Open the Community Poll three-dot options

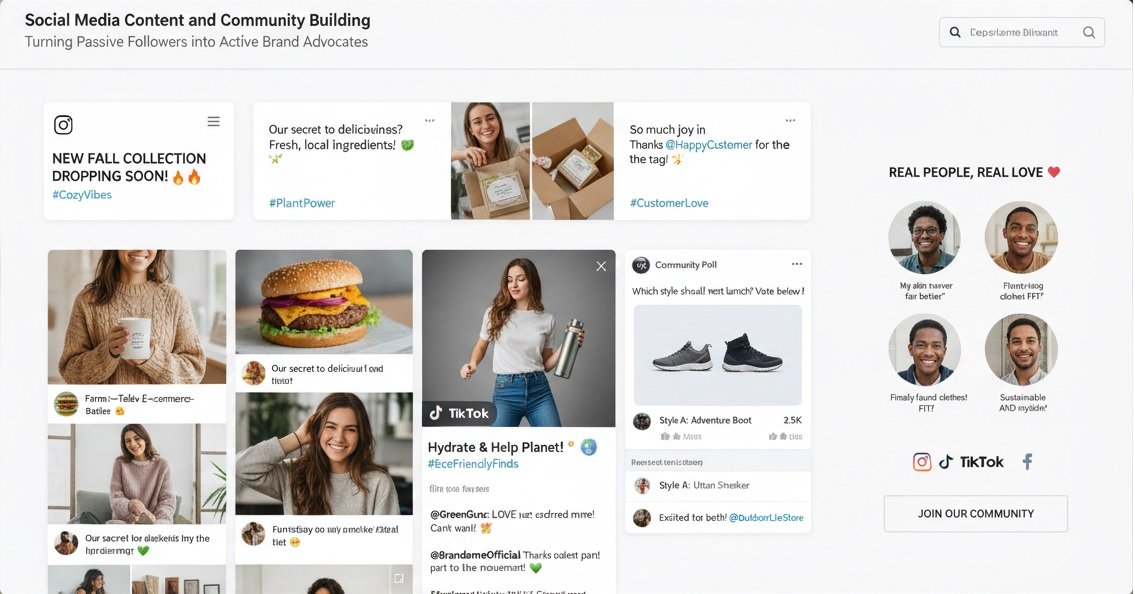[797, 264]
